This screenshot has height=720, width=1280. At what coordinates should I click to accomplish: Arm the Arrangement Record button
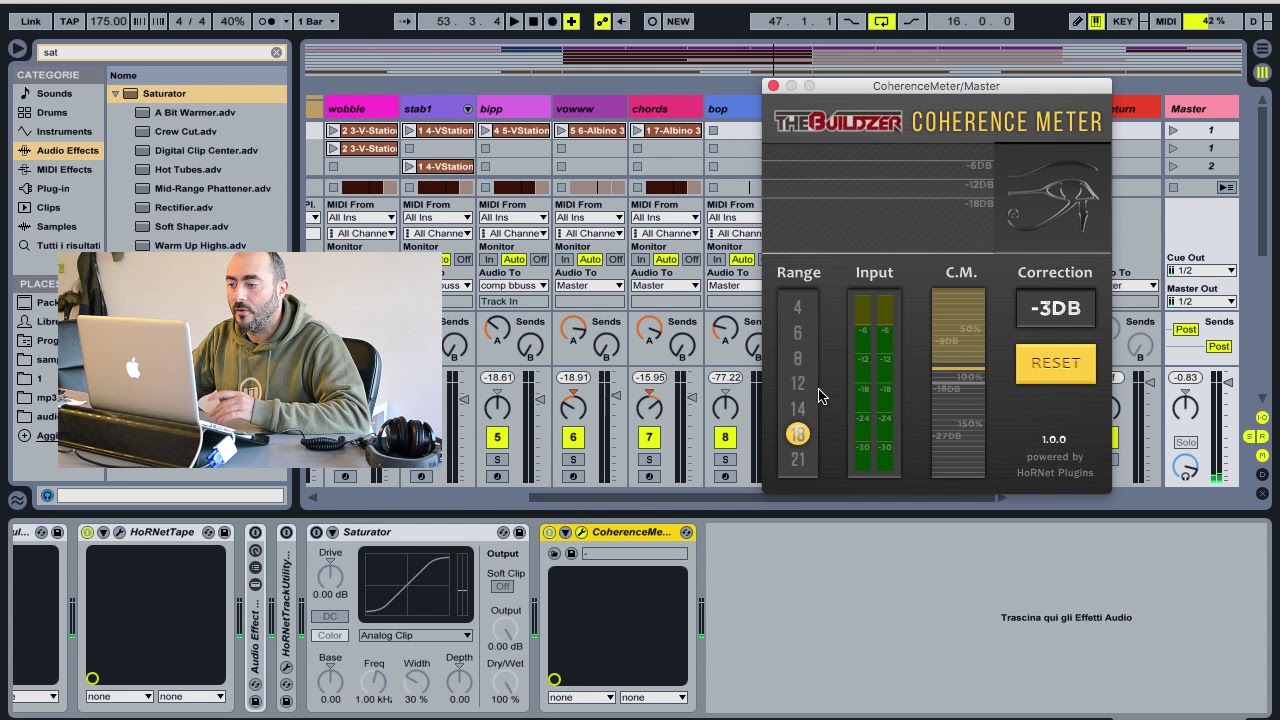tap(552, 21)
